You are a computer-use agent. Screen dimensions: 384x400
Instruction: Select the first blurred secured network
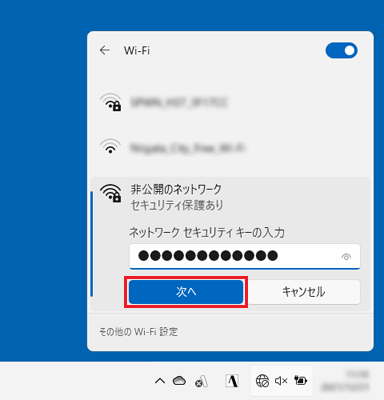(x=230, y=102)
